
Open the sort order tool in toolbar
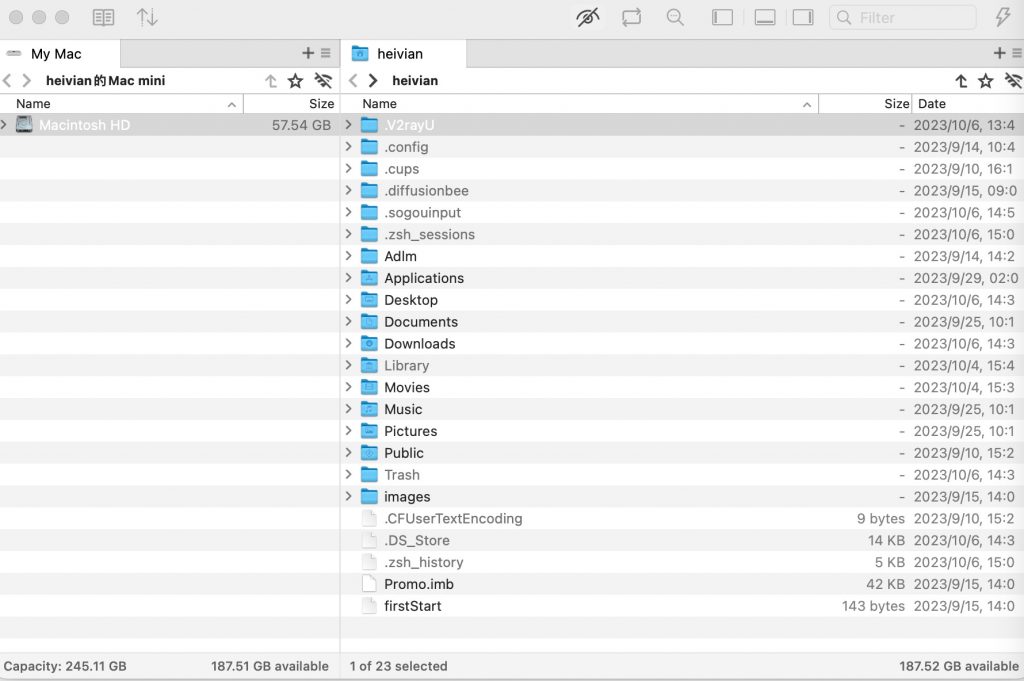(x=148, y=17)
